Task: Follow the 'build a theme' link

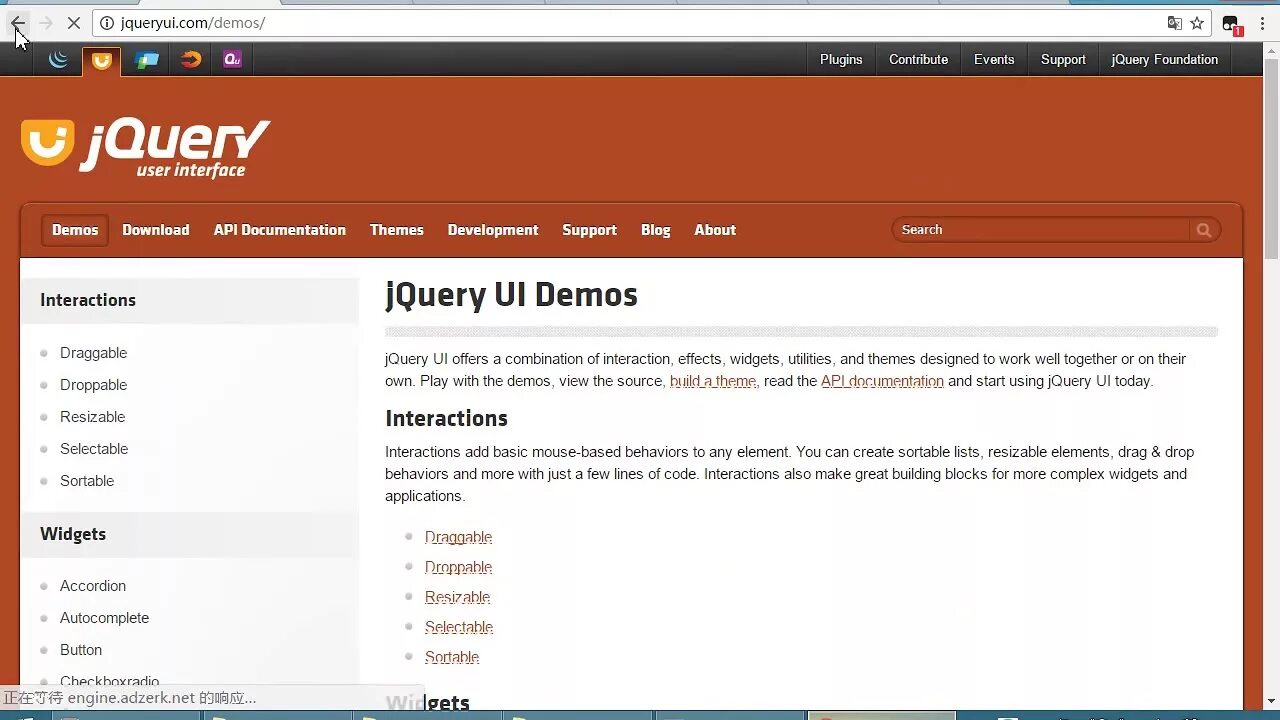Action: (713, 381)
